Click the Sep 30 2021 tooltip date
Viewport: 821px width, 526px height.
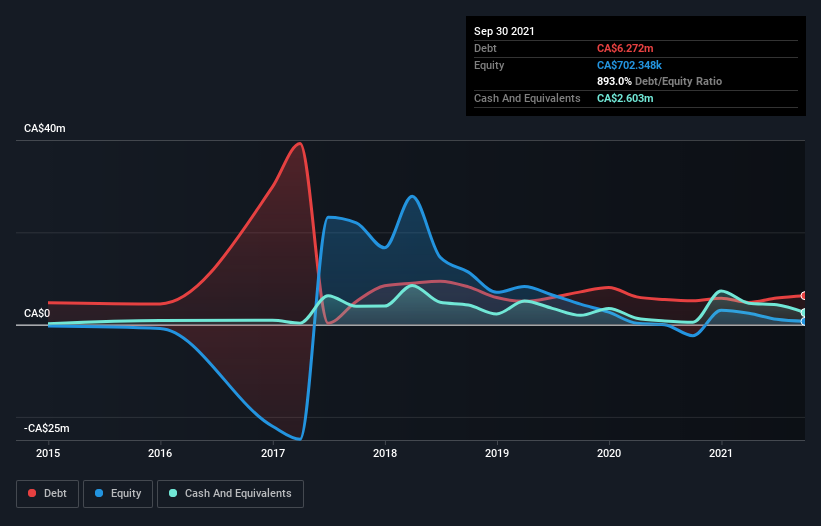[504, 31]
